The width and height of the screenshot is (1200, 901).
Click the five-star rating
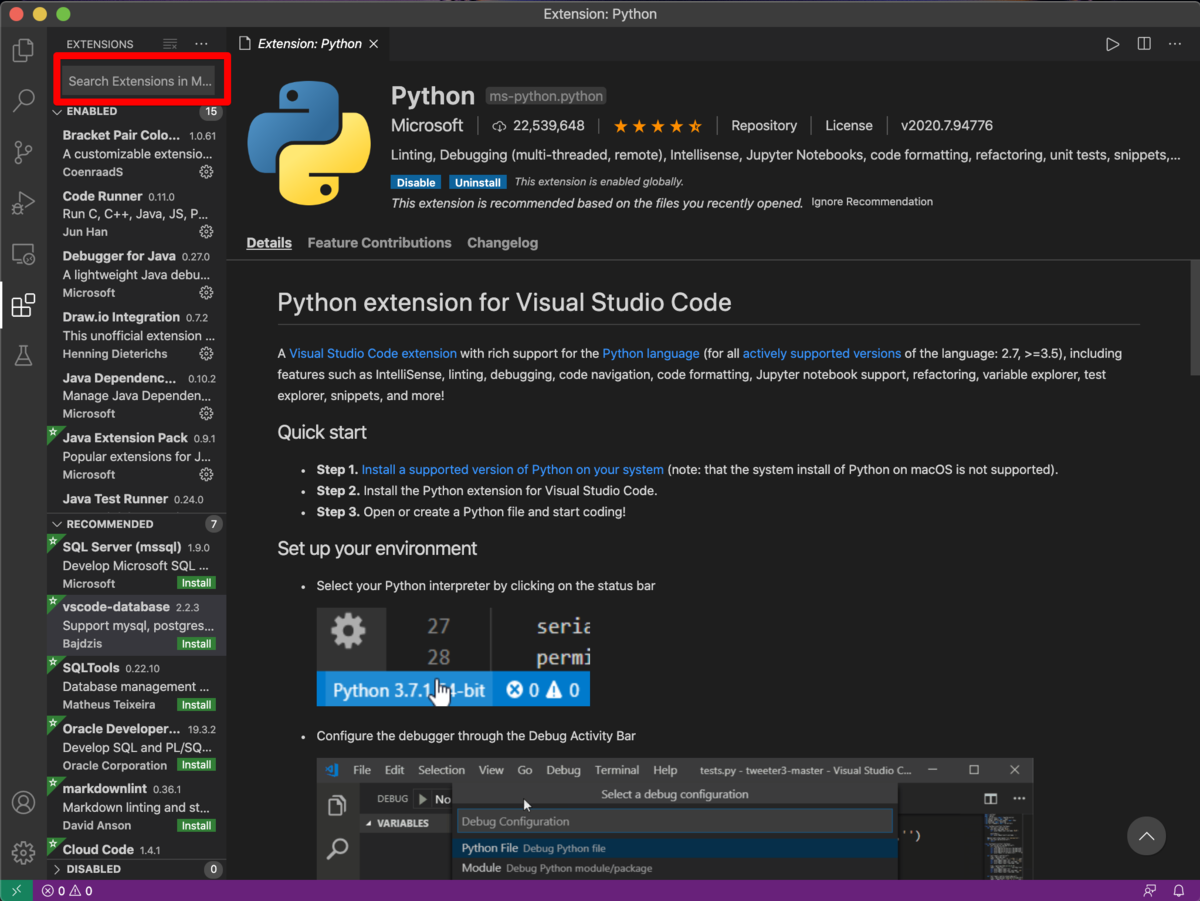(657, 126)
